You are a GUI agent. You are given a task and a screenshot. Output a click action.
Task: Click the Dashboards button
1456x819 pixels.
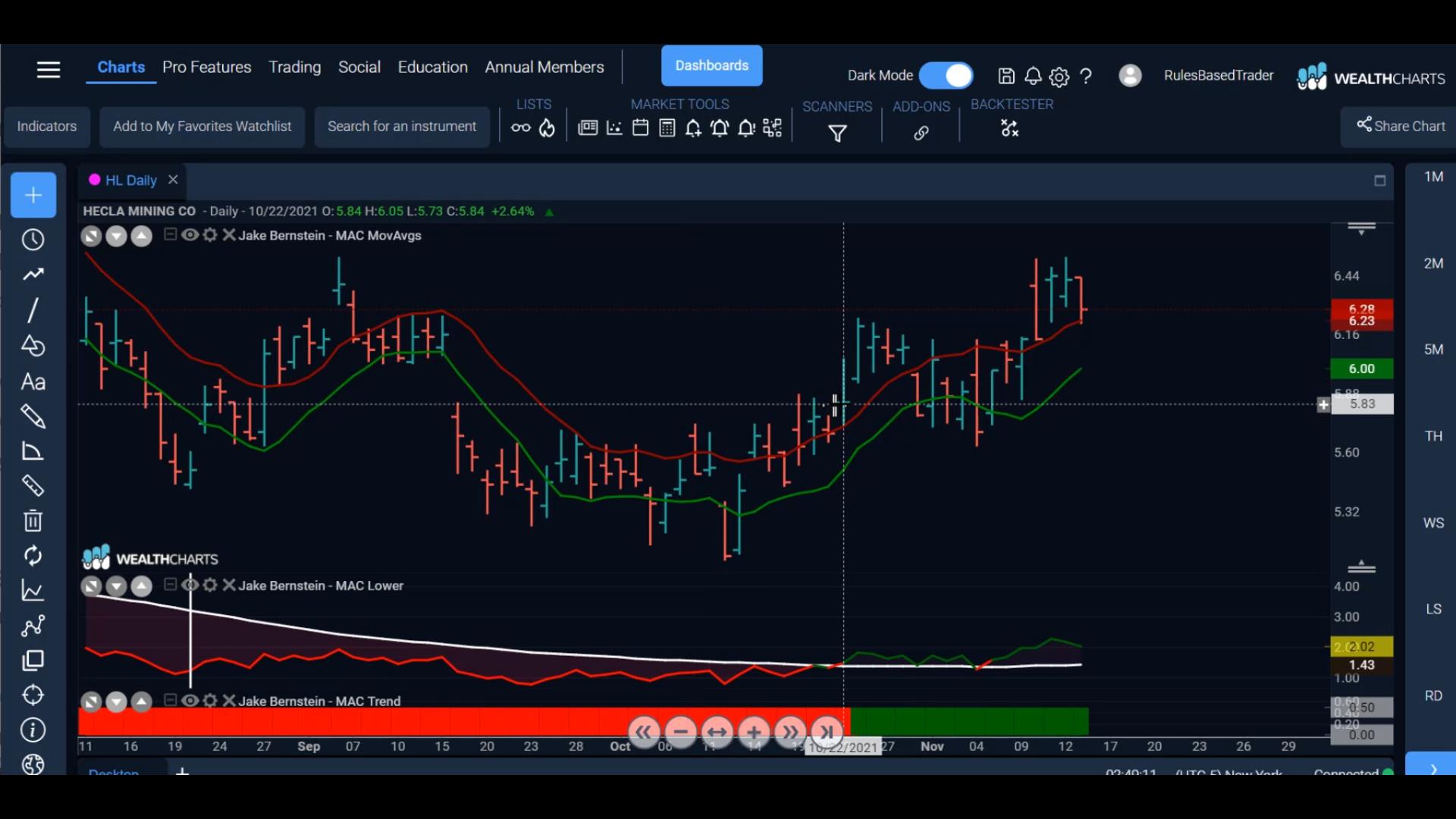[x=712, y=66]
